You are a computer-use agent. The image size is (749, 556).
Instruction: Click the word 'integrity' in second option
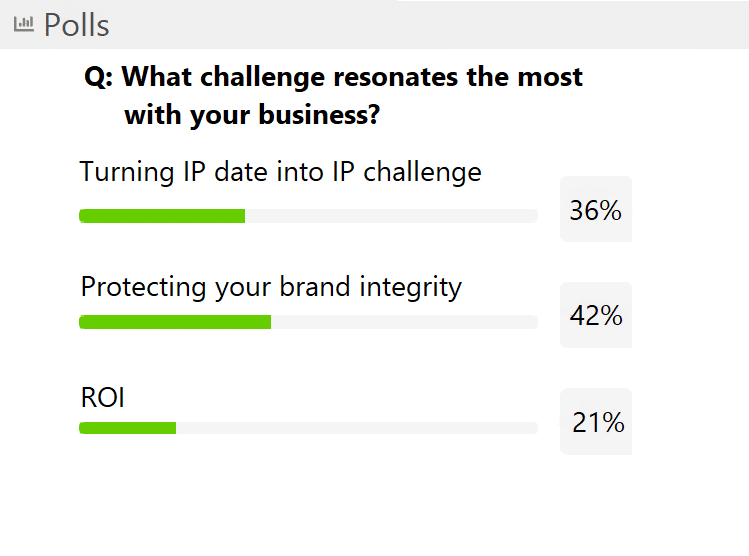pyautogui.click(x=411, y=288)
